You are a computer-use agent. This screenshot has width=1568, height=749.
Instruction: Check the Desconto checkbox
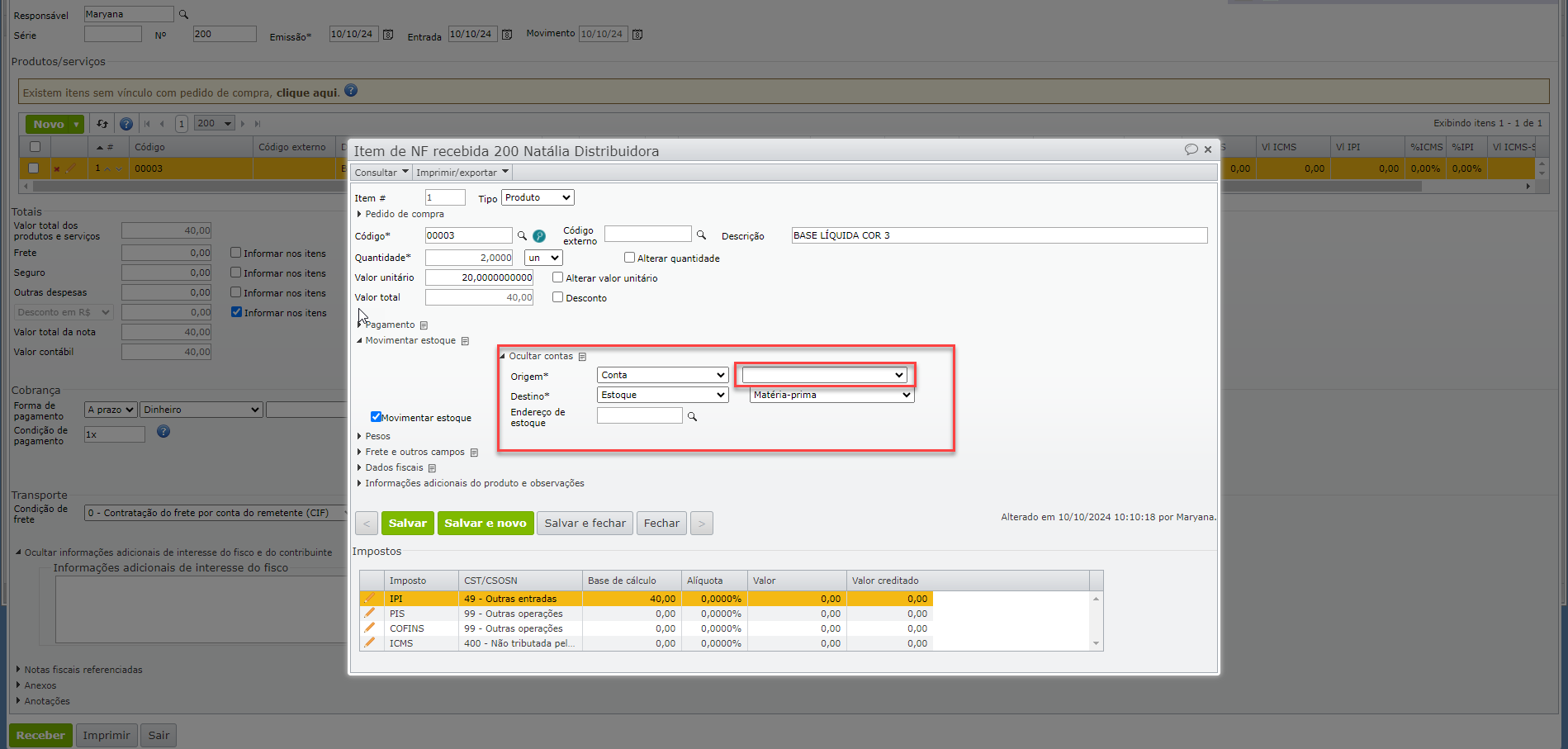tap(558, 297)
